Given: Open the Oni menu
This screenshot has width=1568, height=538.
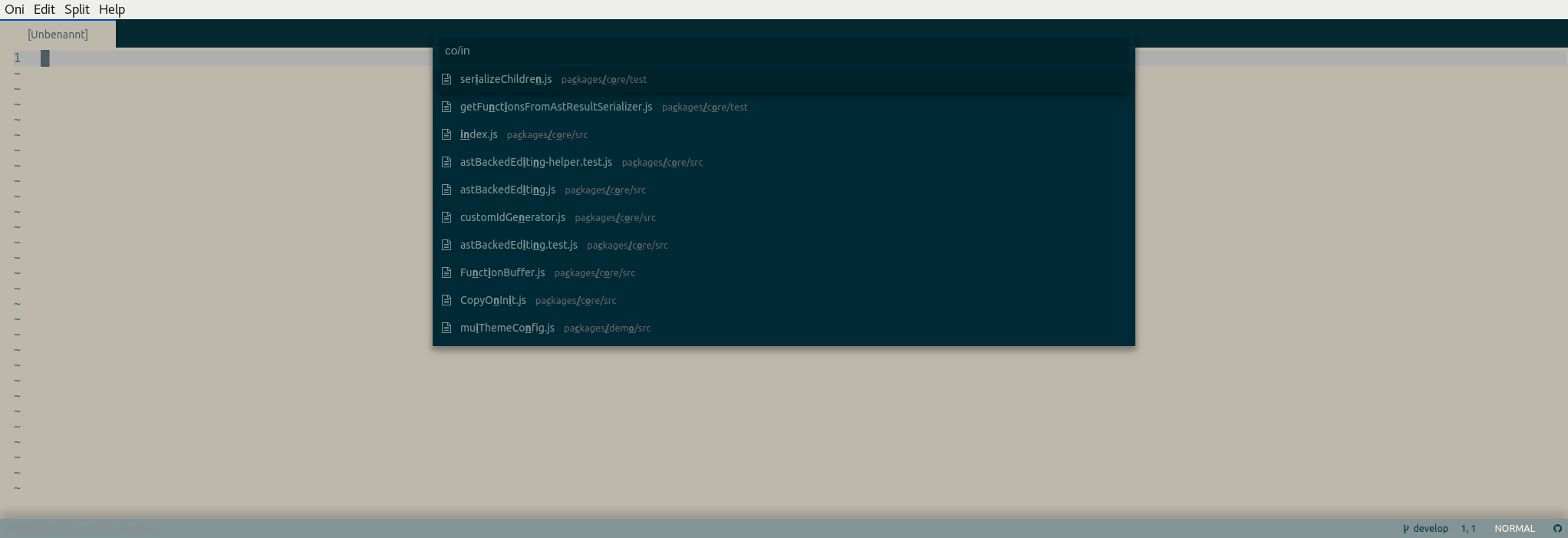Looking at the screenshot, I should click(x=15, y=9).
